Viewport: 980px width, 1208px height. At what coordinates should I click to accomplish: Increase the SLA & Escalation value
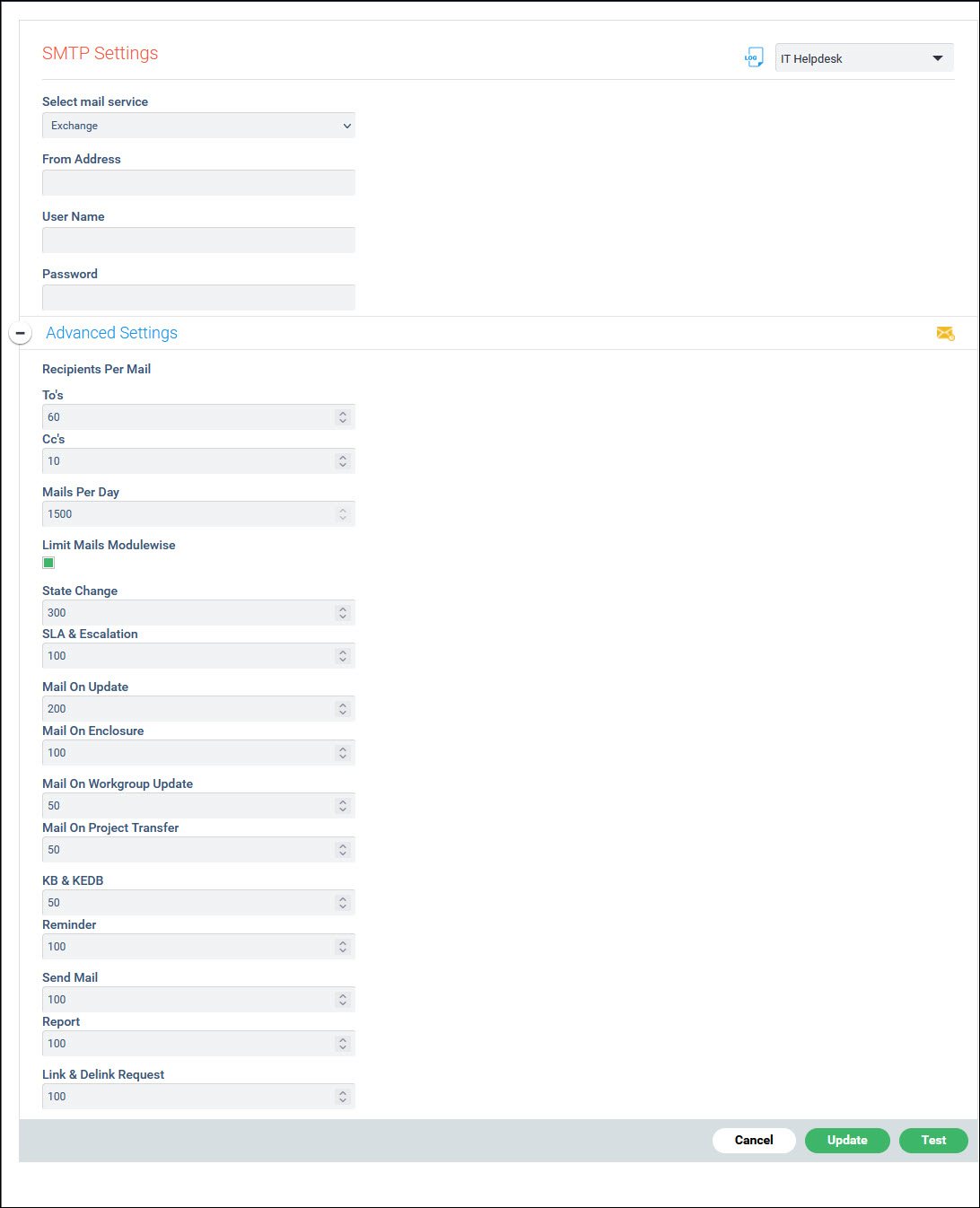(343, 652)
